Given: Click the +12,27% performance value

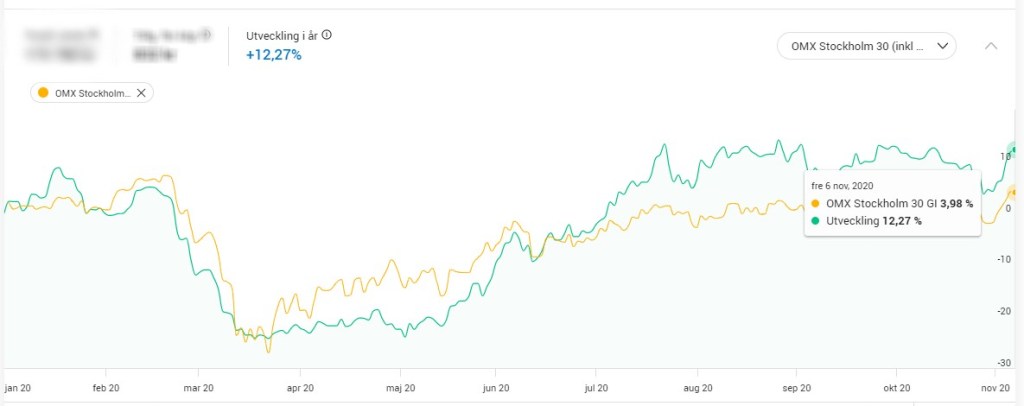Looking at the screenshot, I should point(273,55).
